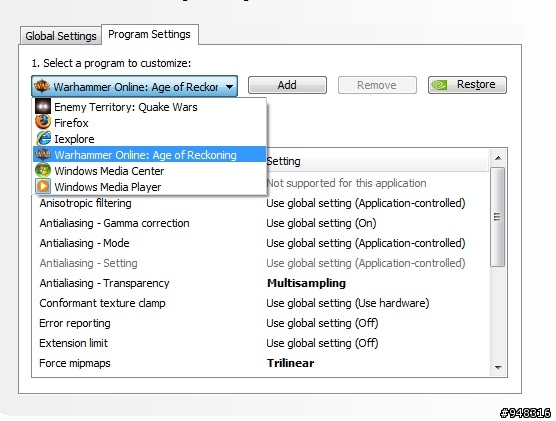Click the Windows Media Center icon
The height and width of the screenshot is (421, 556).
tap(43, 170)
